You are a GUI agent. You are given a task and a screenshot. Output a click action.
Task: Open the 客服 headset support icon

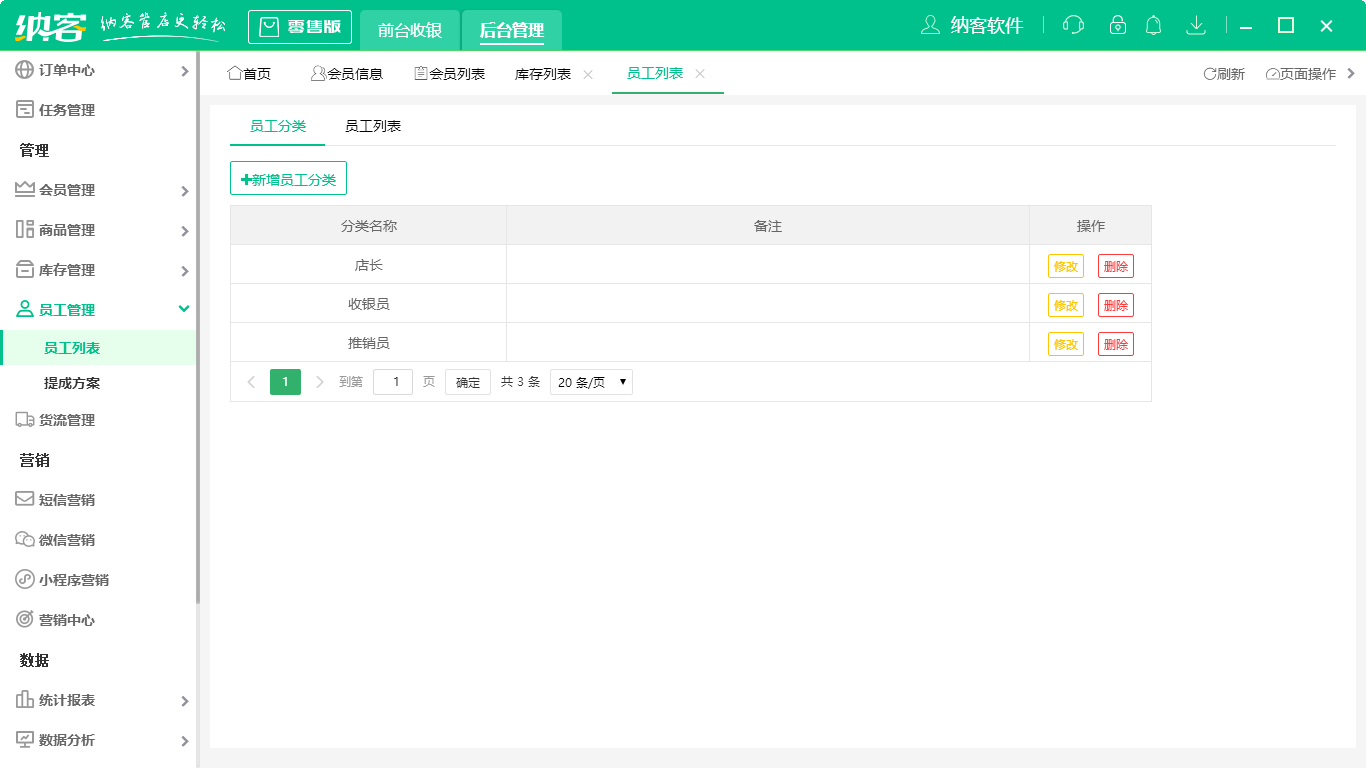pyautogui.click(x=1073, y=25)
